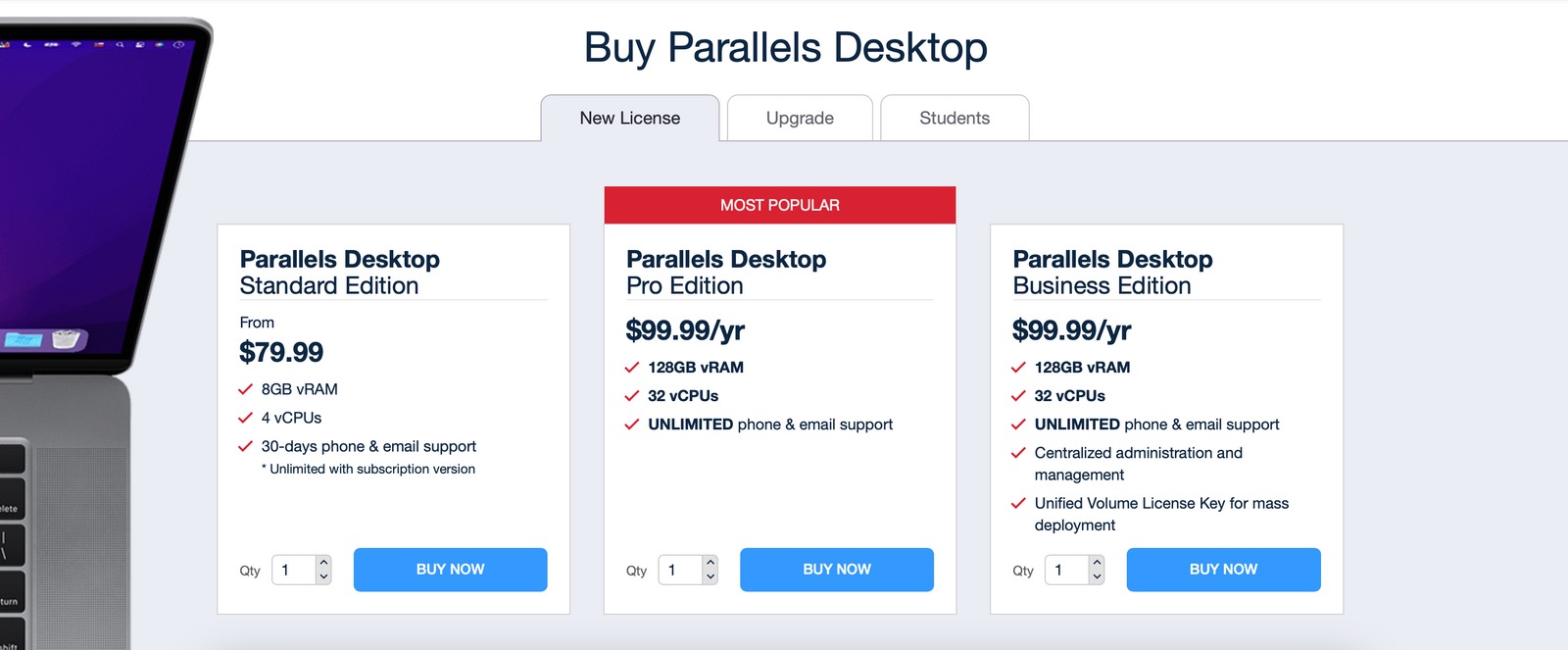Focus the Pro Edition Qty field
1568x650 pixels.
tap(680, 570)
